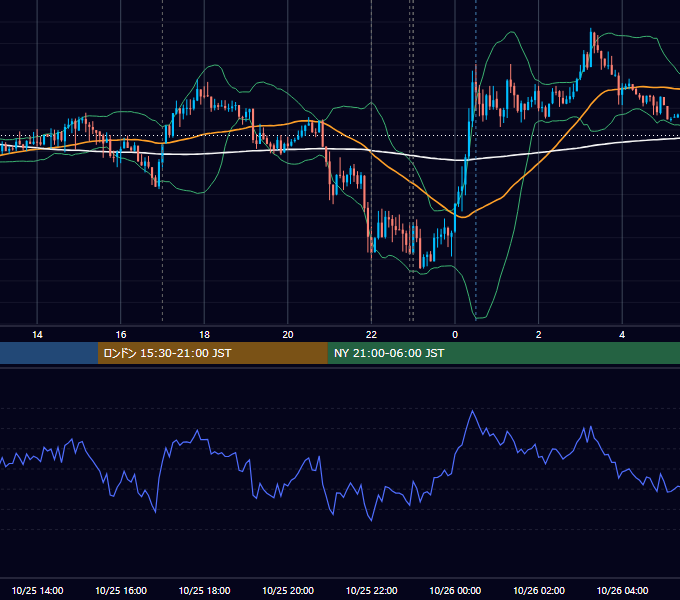Click the 10/25 14:00 date label
The image size is (680, 600).
pos(37,590)
